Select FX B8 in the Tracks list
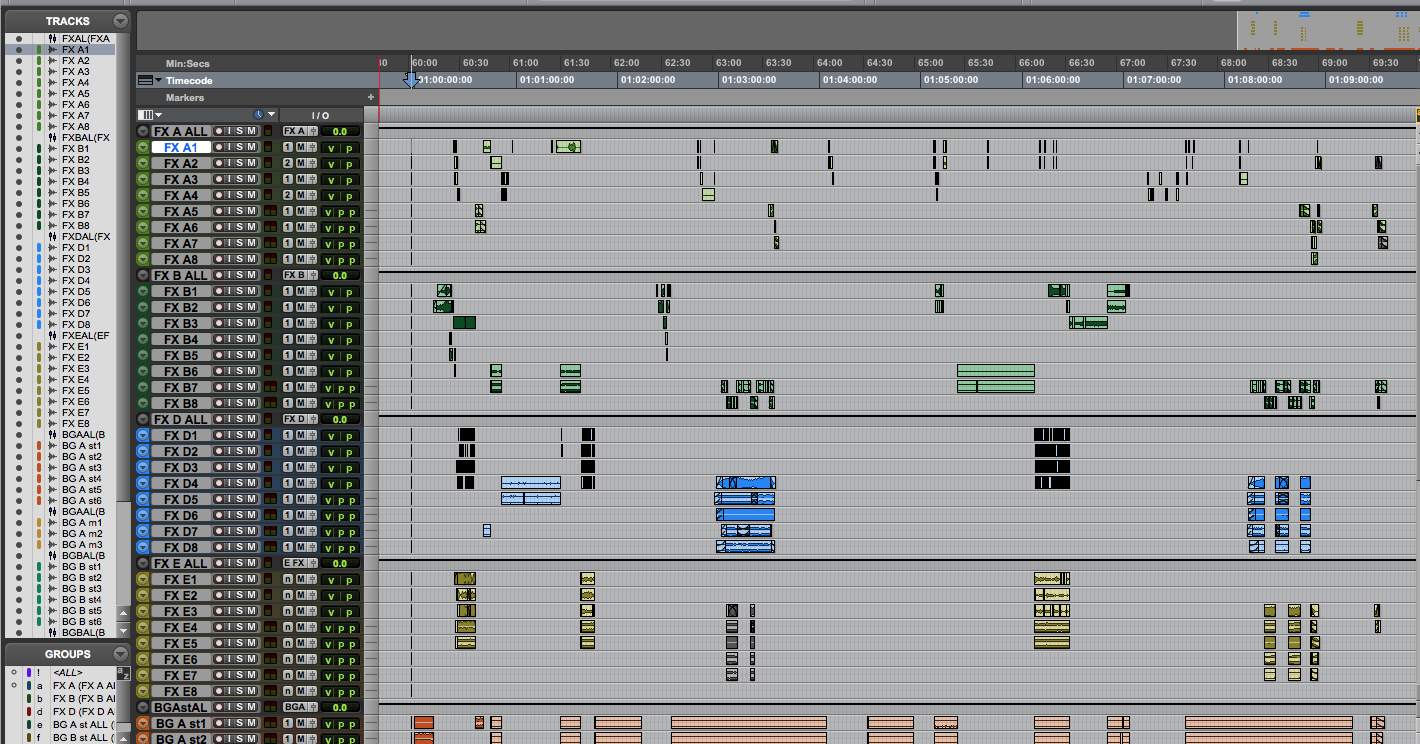 [x=75, y=225]
